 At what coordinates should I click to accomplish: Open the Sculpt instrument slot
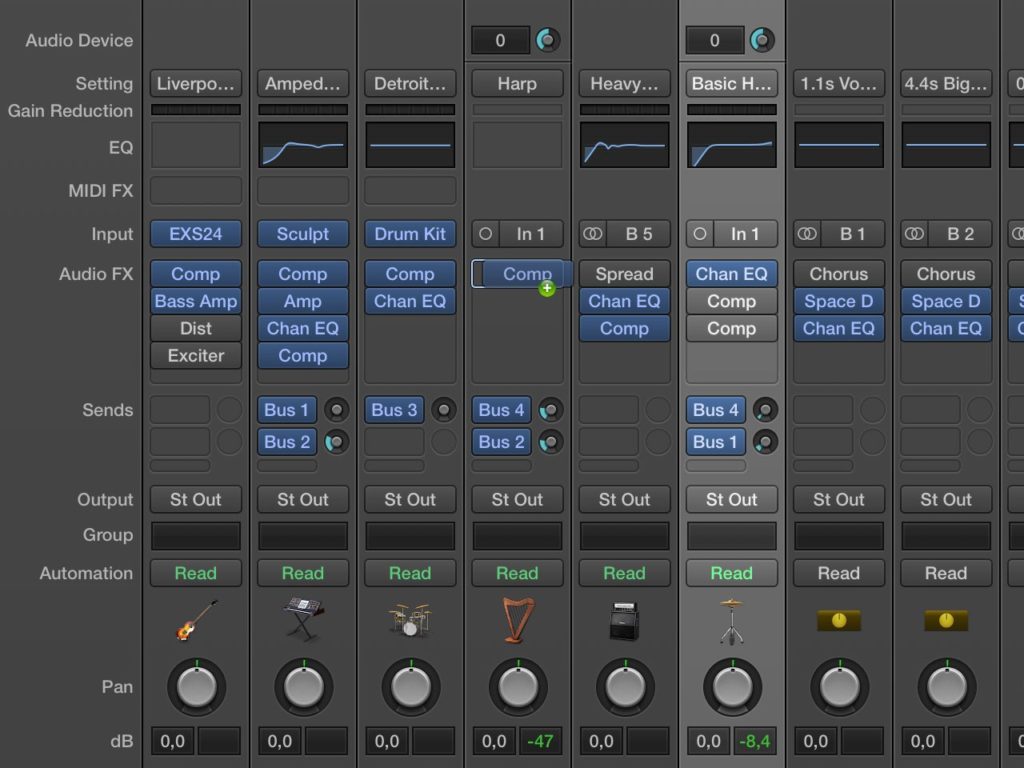coord(303,234)
